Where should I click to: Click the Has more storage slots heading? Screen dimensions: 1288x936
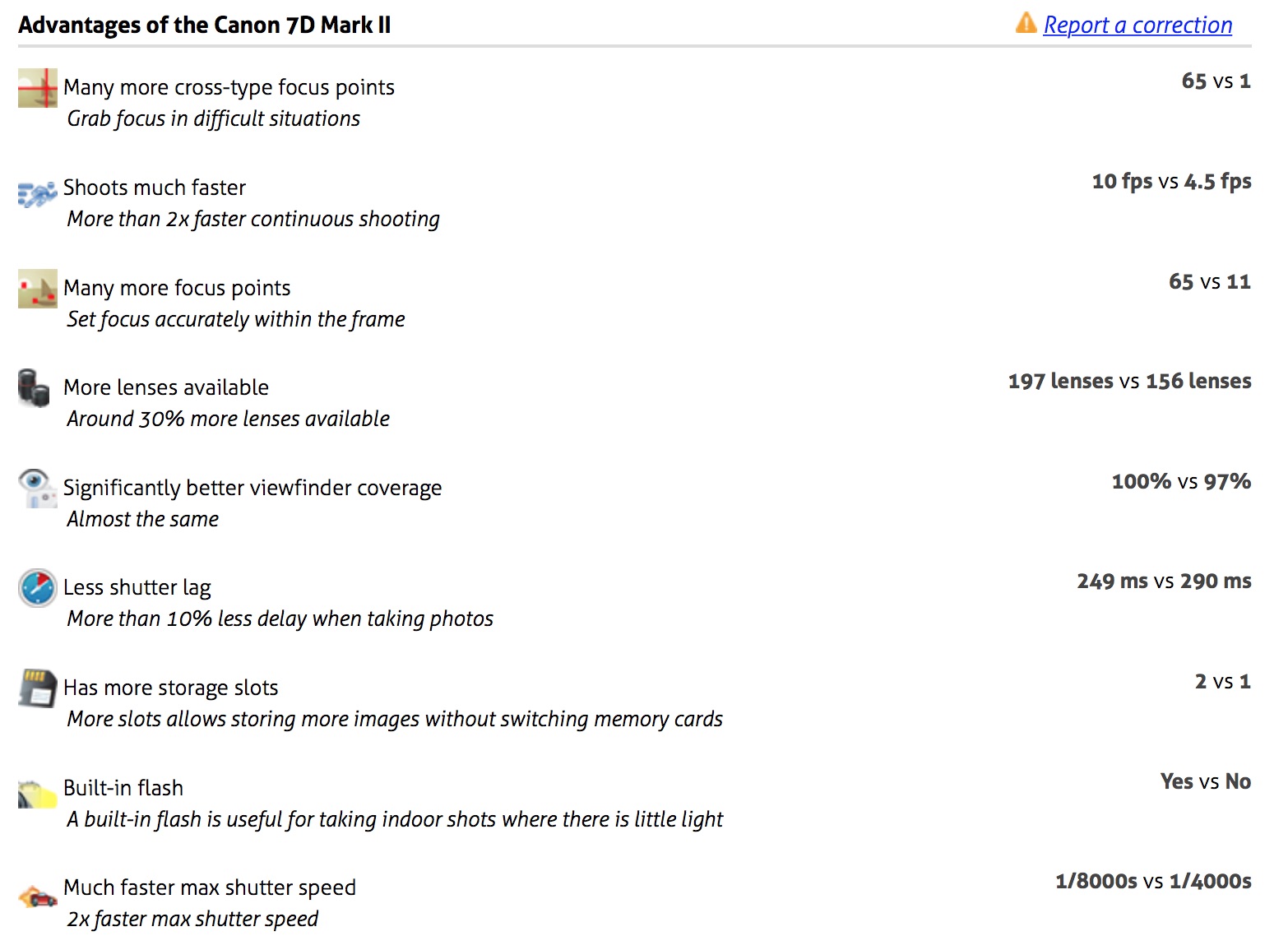(x=171, y=688)
